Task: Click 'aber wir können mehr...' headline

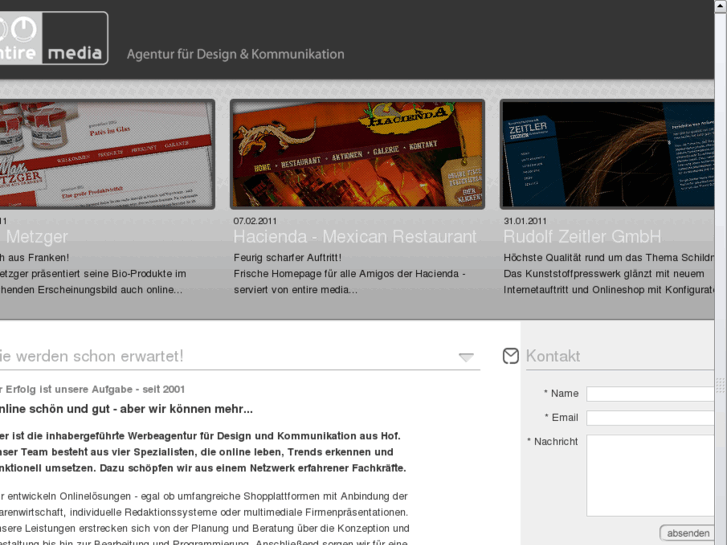Action: 186,409
